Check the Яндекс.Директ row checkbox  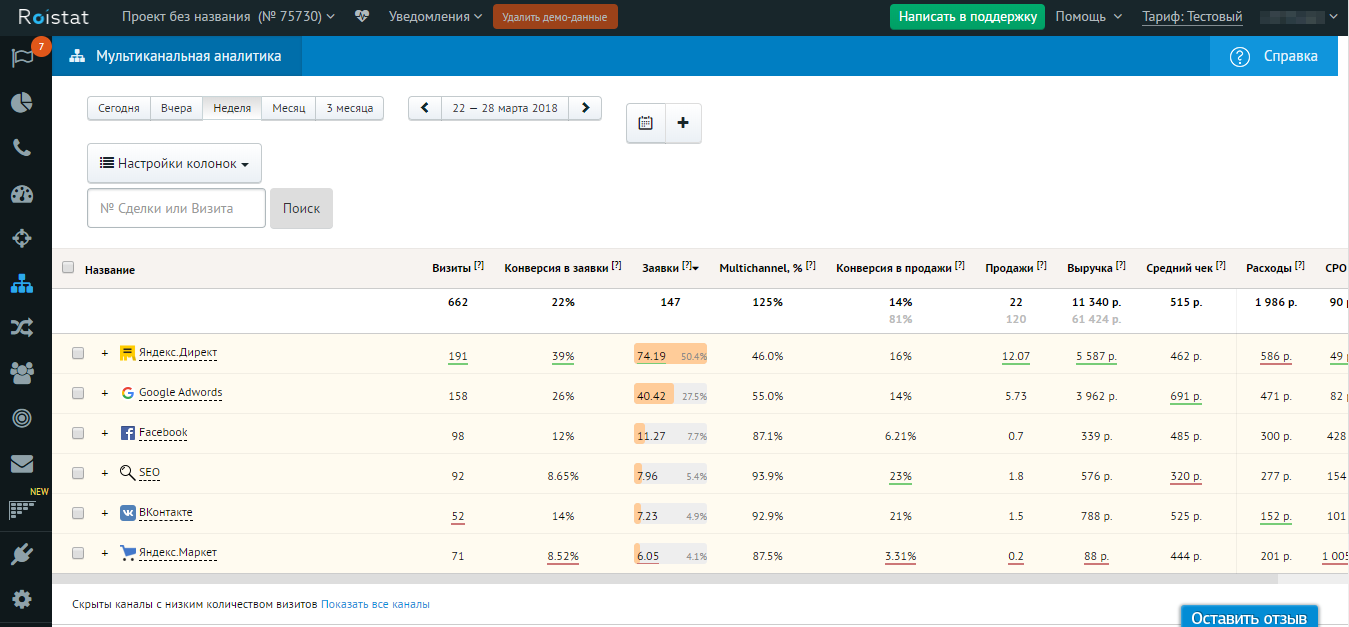point(78,353)
